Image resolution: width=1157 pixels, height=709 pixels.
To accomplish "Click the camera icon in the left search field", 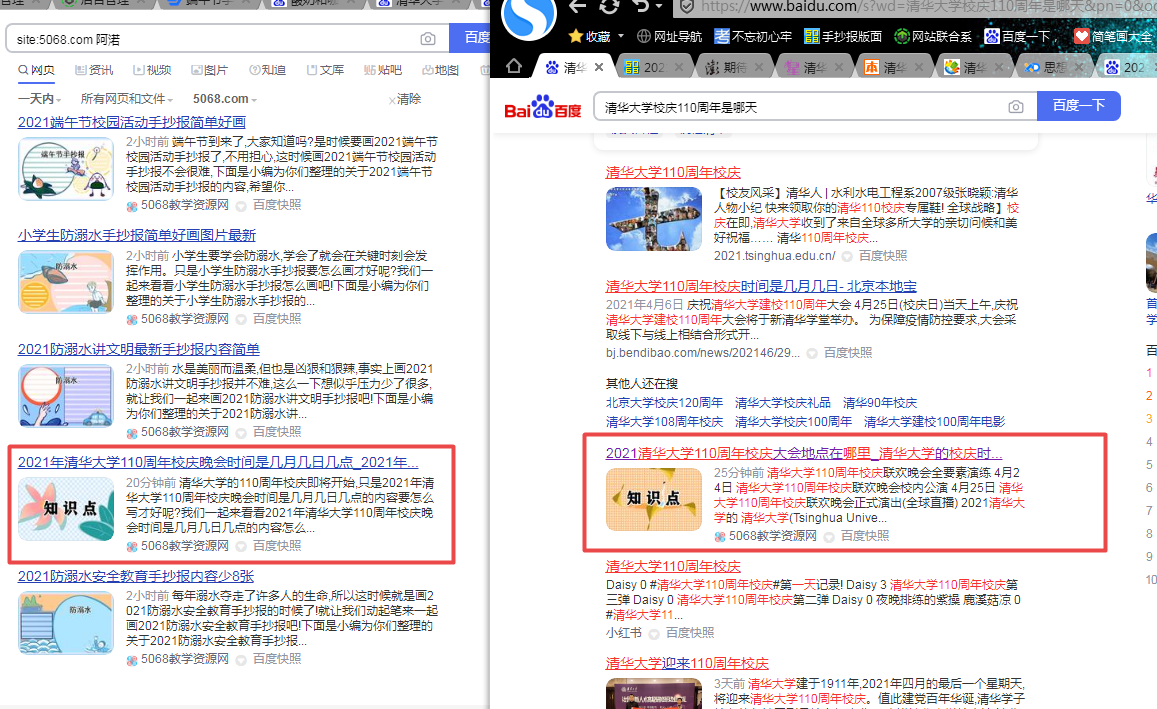I will (x=428, y=38).
